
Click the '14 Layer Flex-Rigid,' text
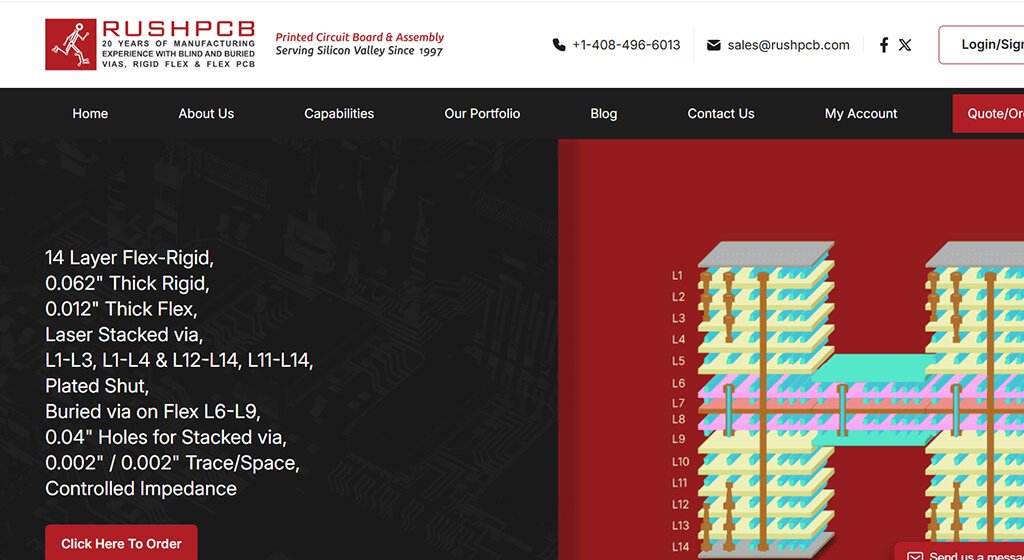click(x=129, y=258)
